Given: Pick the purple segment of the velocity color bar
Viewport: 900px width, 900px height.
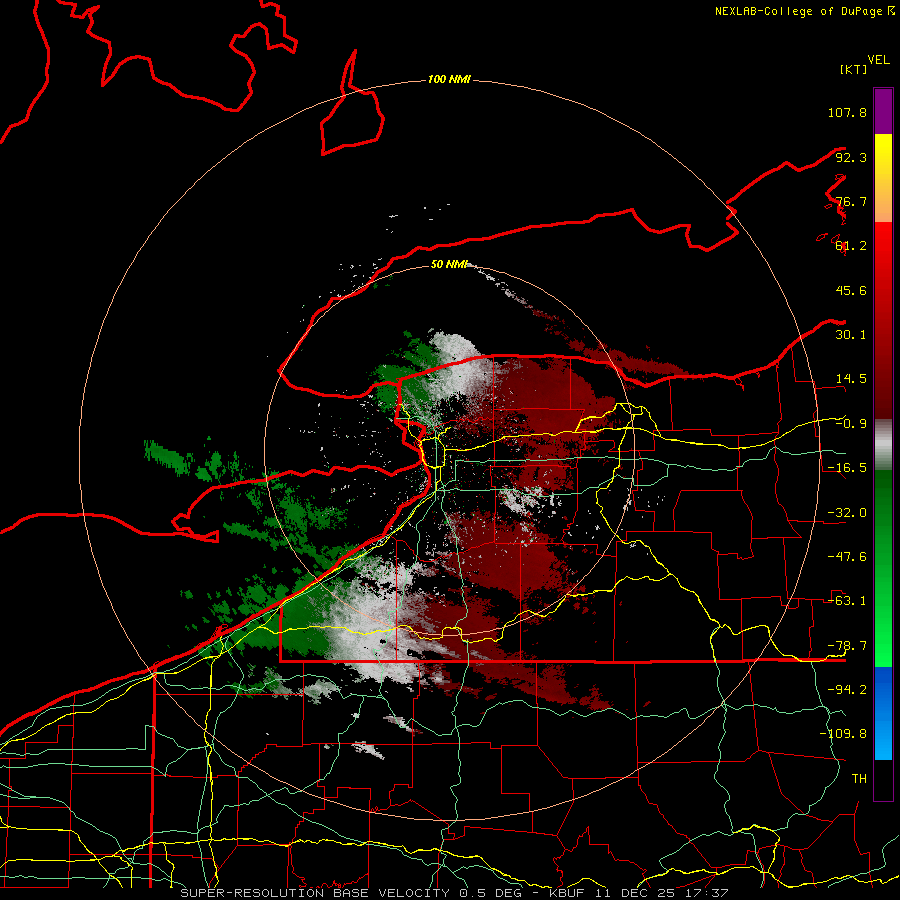Looking at the screenshot, I should coord(883,111).
